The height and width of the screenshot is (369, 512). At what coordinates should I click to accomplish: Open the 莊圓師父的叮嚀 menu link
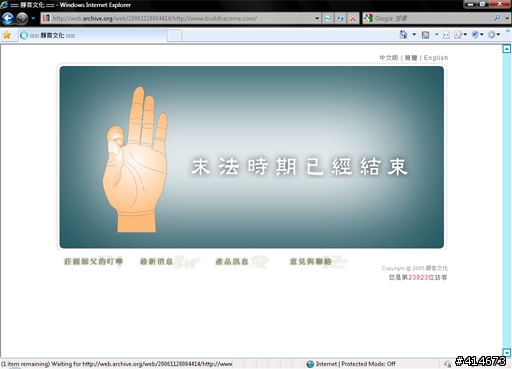click(93, 262)
